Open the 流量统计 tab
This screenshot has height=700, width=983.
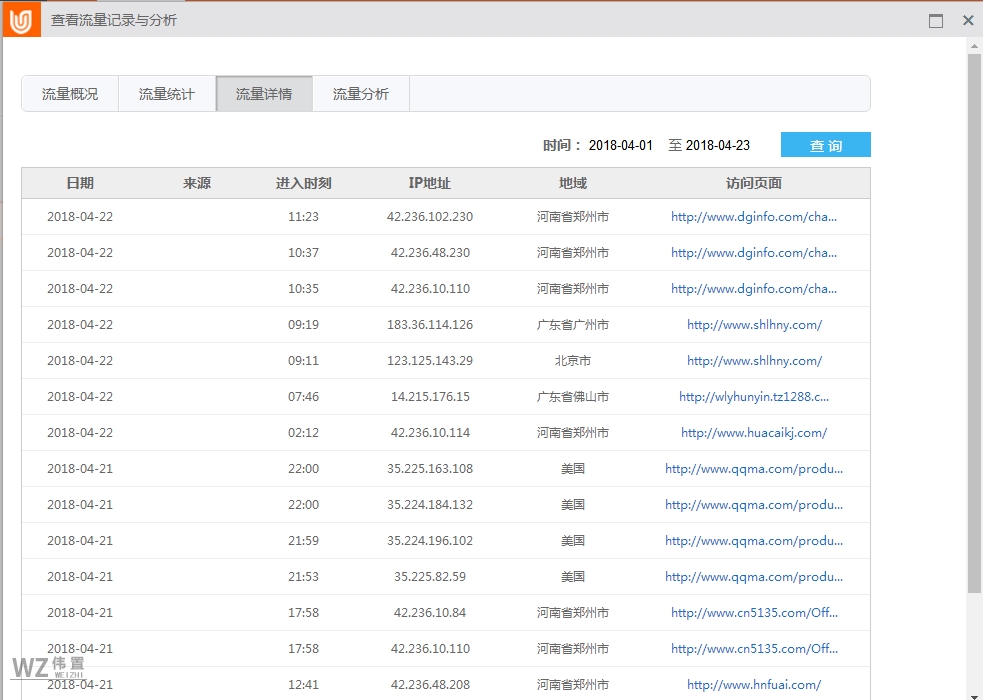click(166, 93)
